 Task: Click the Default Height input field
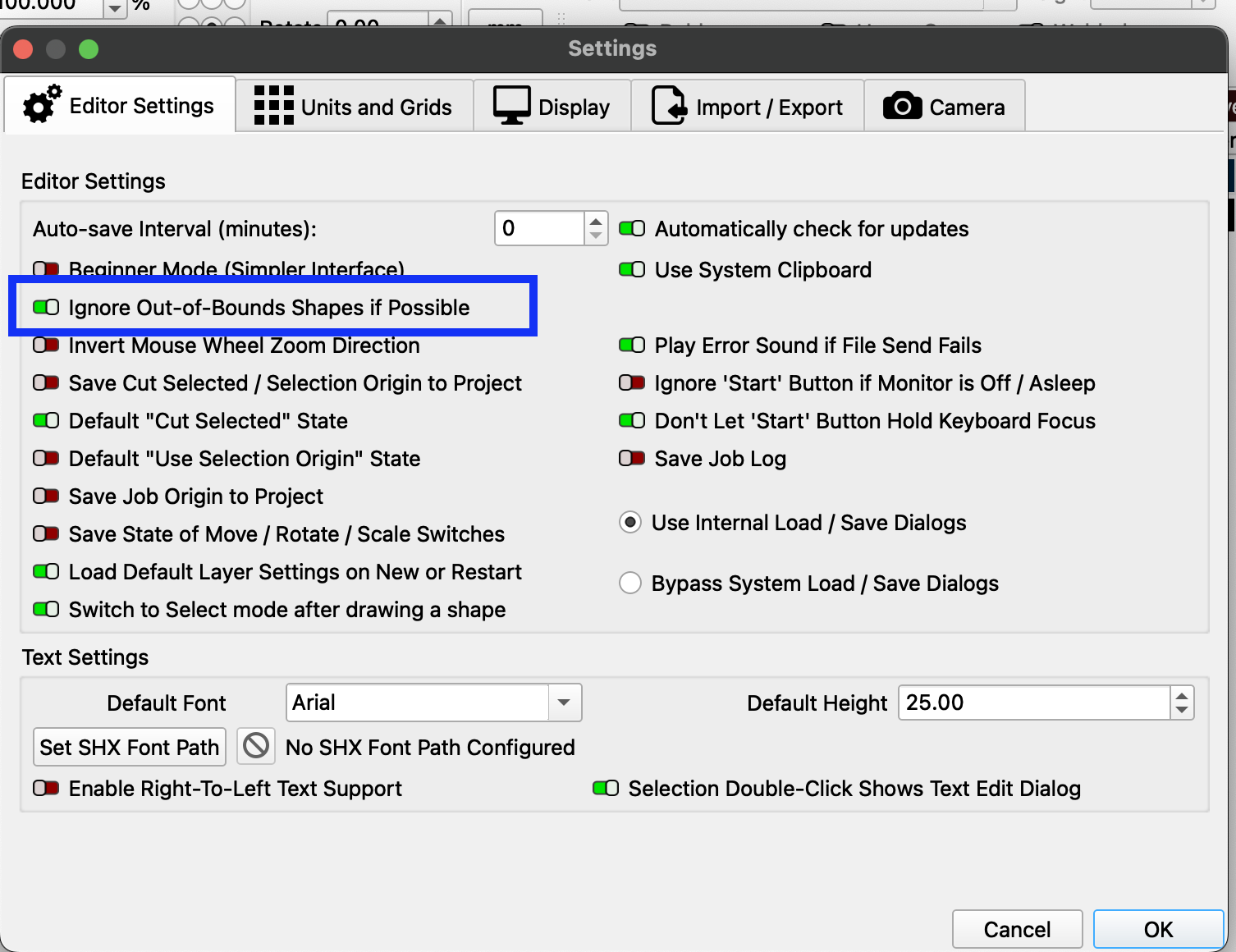(1034, 703)
